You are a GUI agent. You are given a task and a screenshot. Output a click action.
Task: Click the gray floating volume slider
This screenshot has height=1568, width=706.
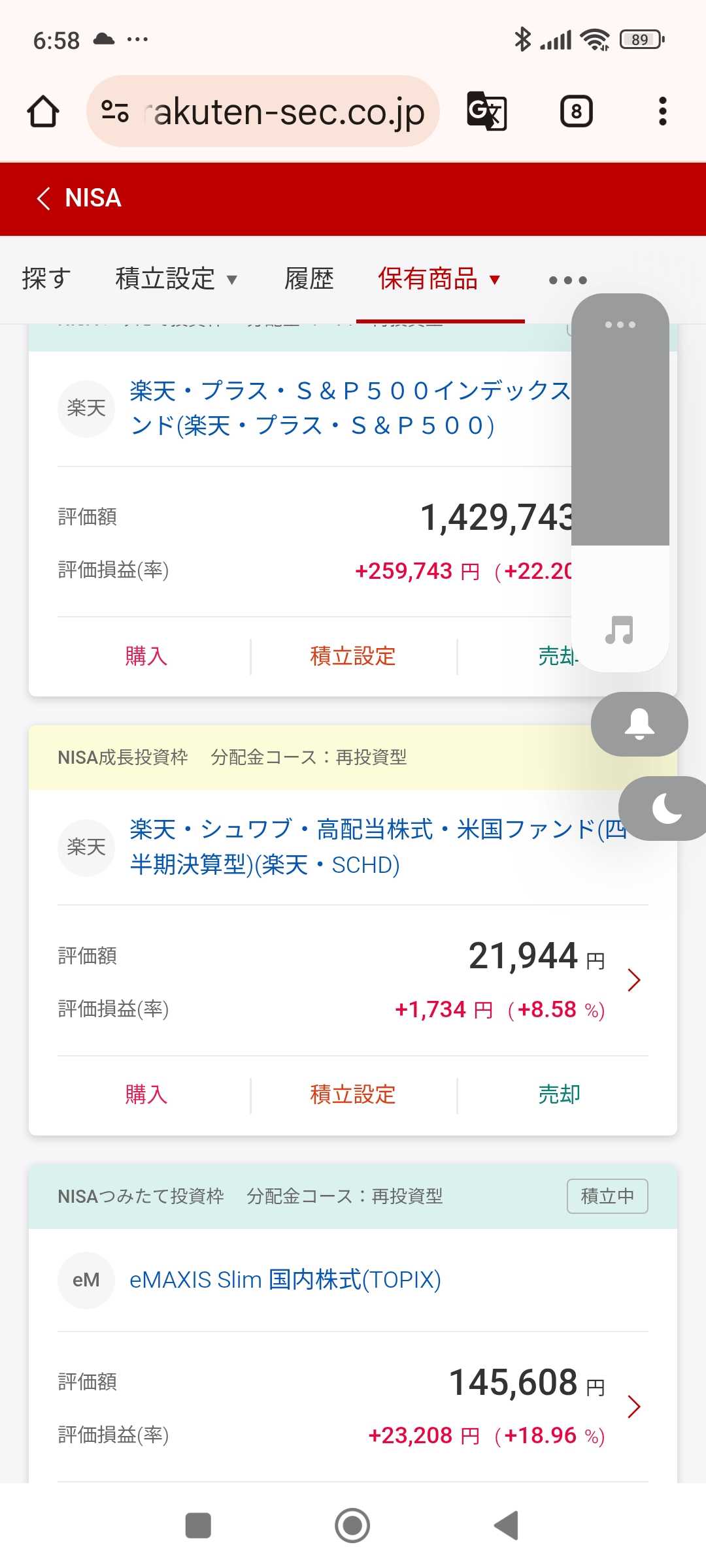[620, 431]
